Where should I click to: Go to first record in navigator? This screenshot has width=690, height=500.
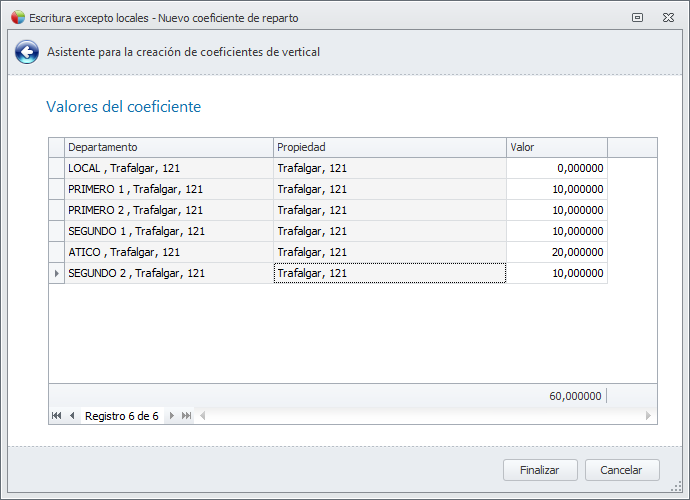click(57, 416)
